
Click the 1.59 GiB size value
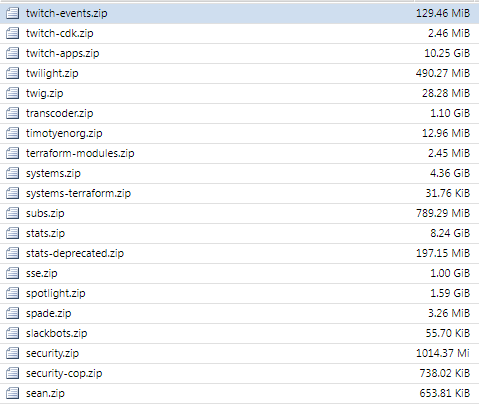click(x=450, y=293)
